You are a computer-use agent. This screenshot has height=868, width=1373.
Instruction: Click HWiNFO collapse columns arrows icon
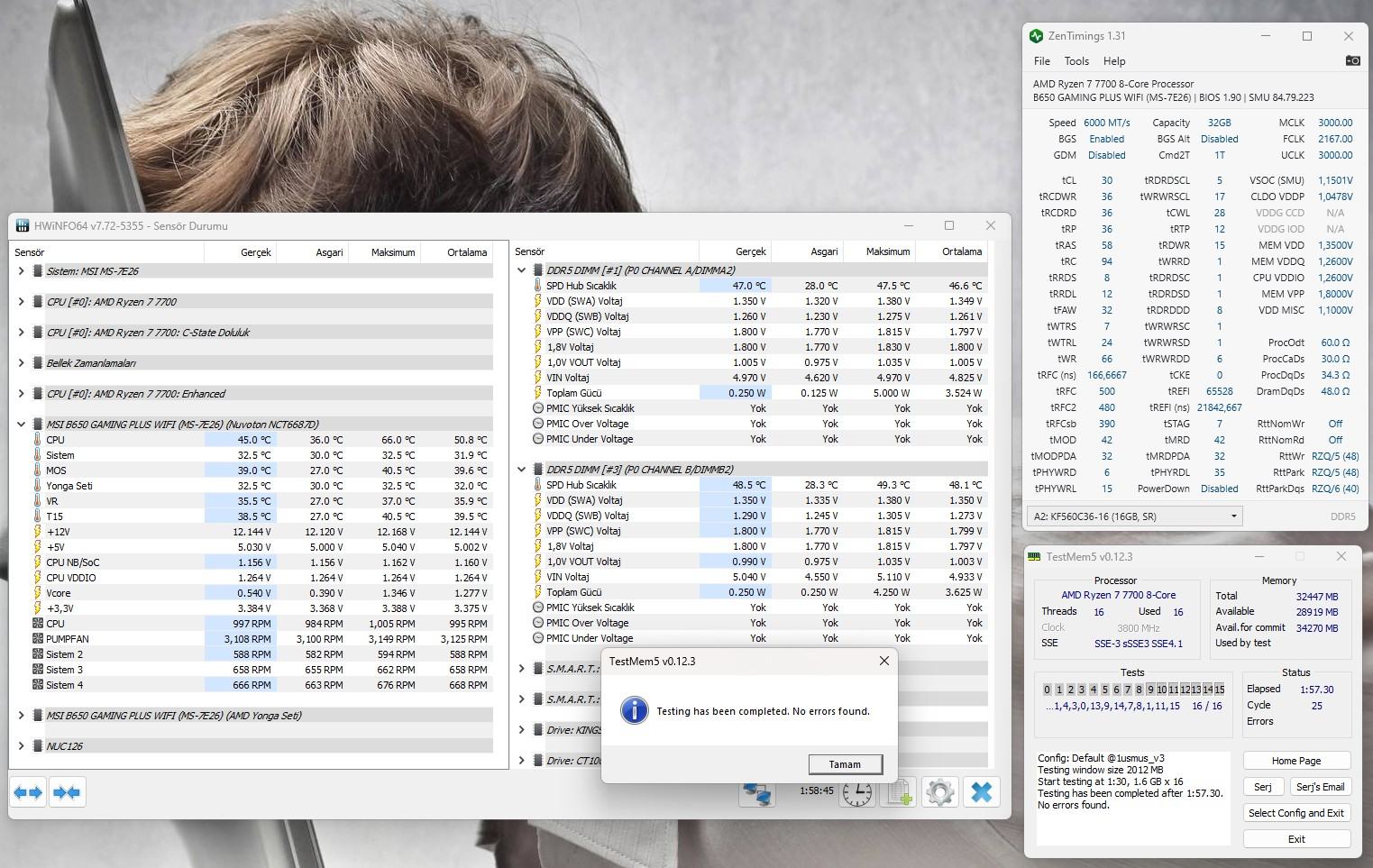click(67, 792)
